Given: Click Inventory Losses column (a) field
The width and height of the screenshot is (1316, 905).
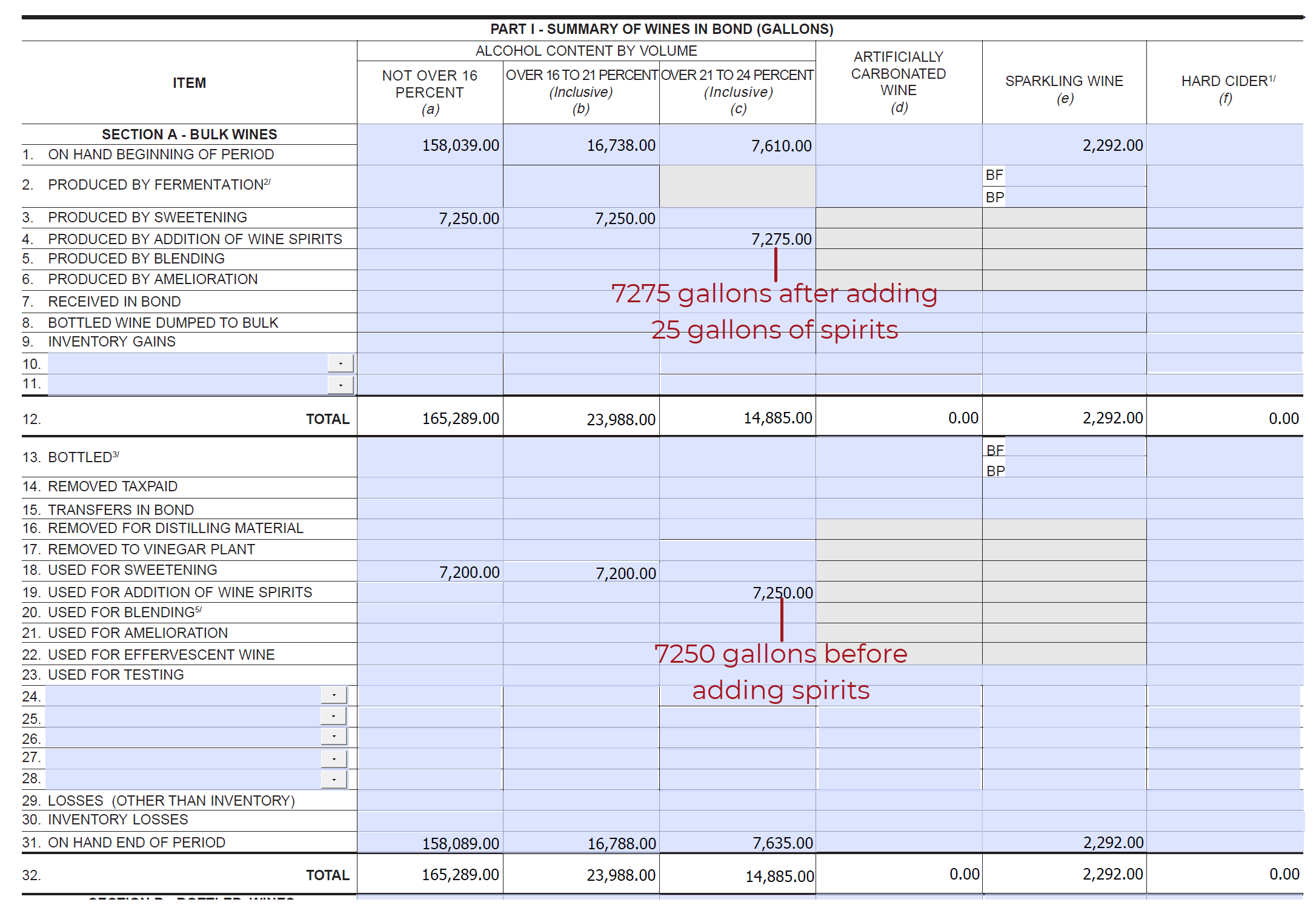Looking at the screenshot, I should [x=430, y=821].
